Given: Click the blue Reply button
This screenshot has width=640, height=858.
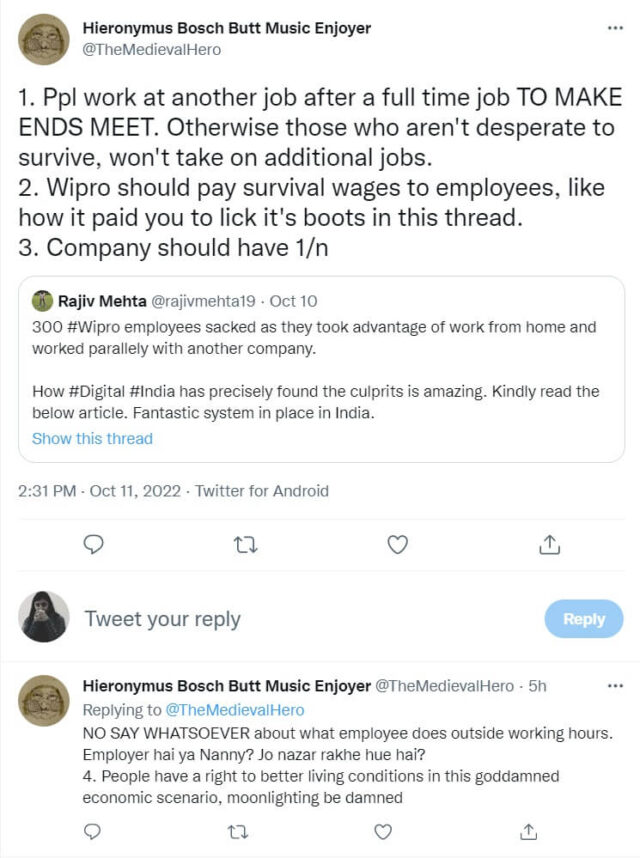Looking at the screenshot, I should 583,619.
